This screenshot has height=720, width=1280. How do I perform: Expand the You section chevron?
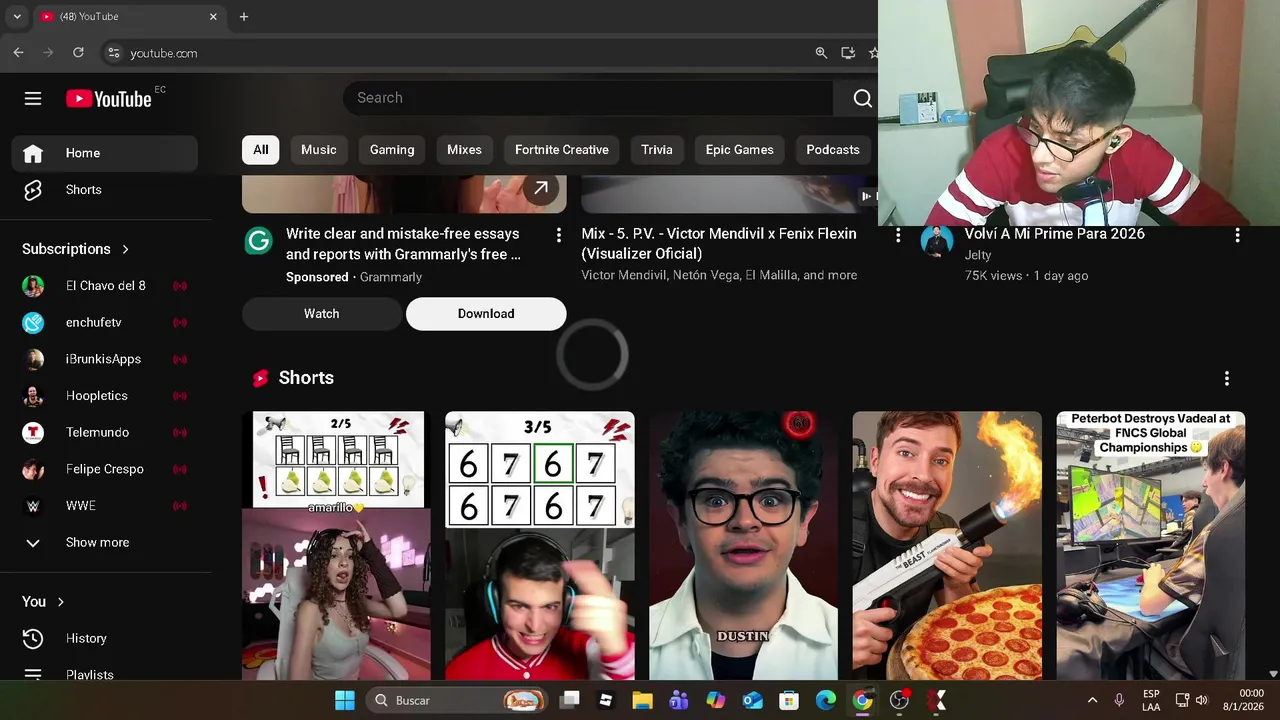[x=60, y=602]
